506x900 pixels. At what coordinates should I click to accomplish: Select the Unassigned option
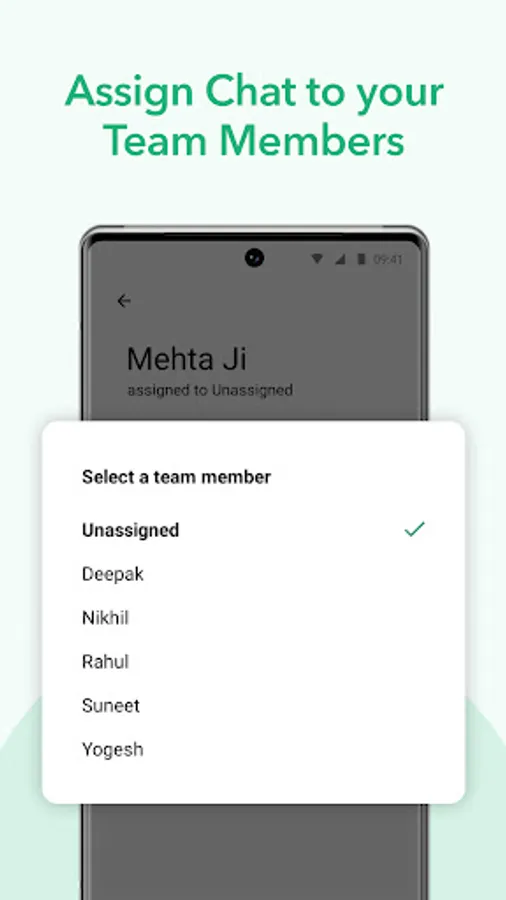click(254, 530)
